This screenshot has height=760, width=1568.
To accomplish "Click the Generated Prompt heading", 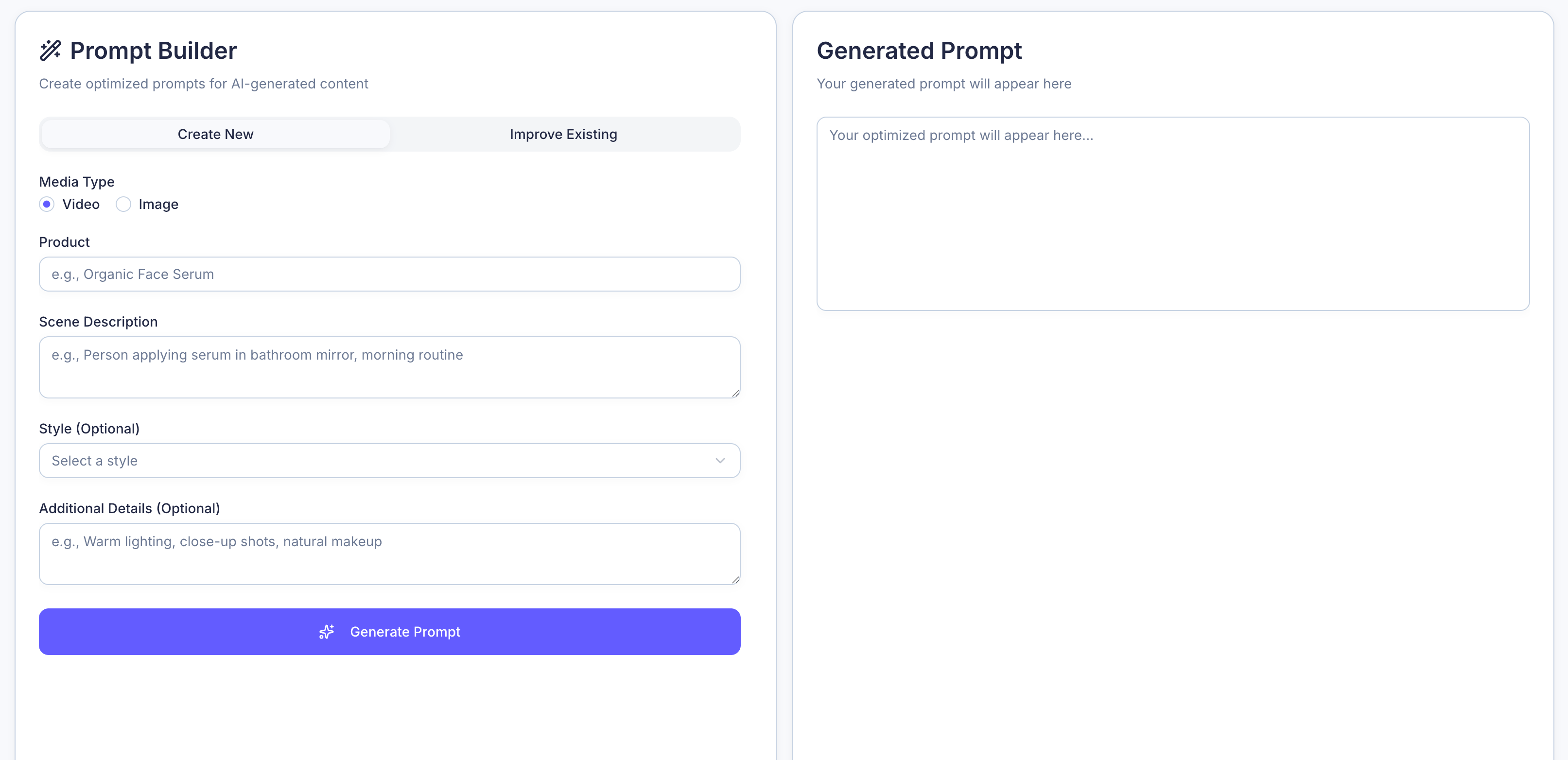I will click(920, 51).
